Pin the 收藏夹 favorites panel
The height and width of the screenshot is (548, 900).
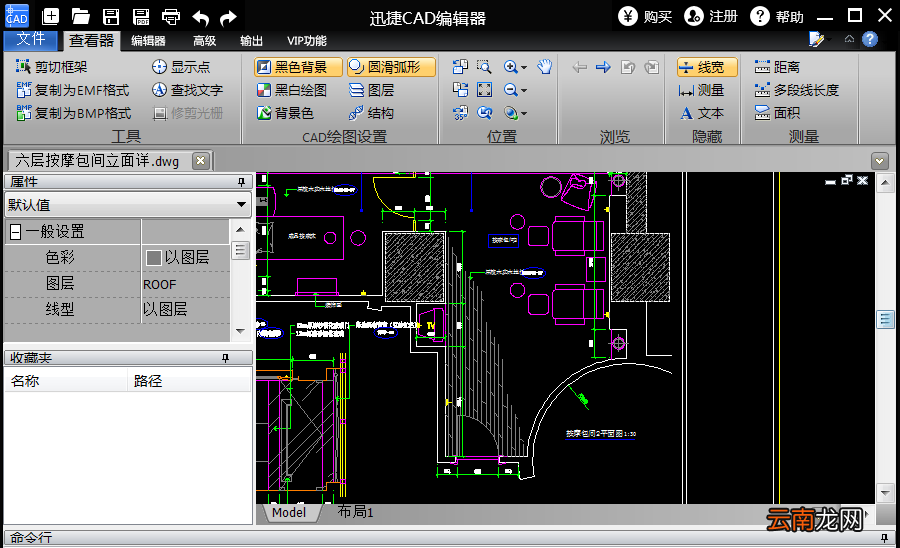(226, 358)
